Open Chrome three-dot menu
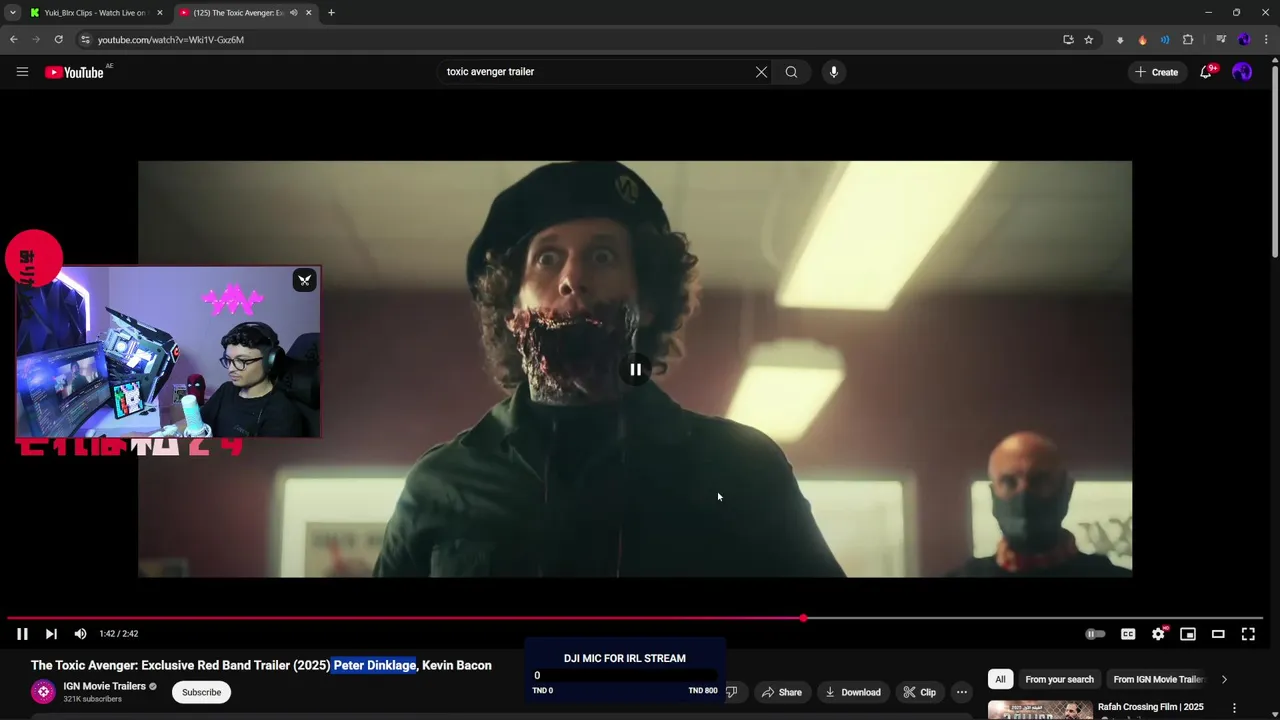This screenshot has height=720, width=1280. 1266,40
